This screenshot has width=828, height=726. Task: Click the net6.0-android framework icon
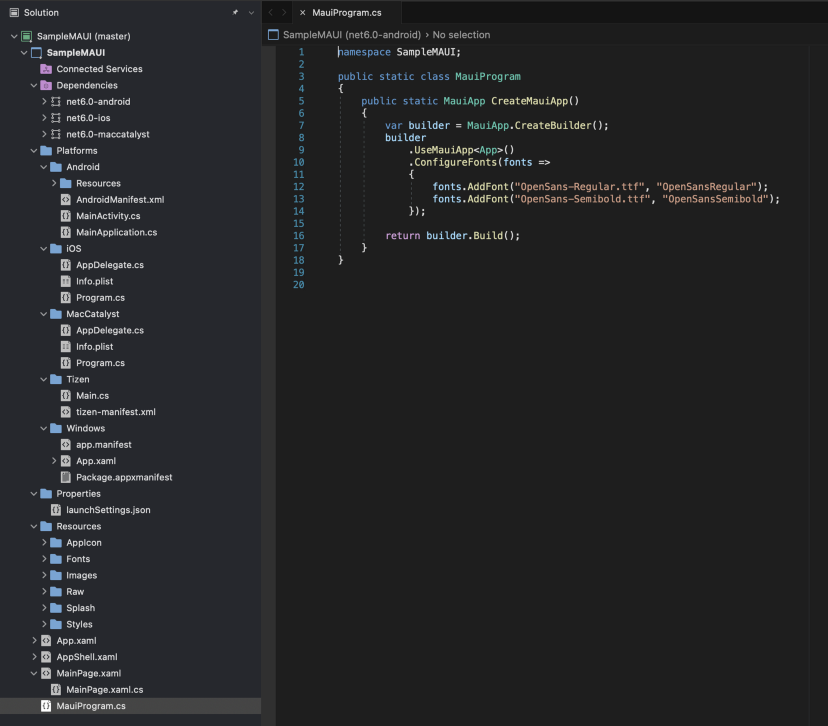click(x=55, y=101)
